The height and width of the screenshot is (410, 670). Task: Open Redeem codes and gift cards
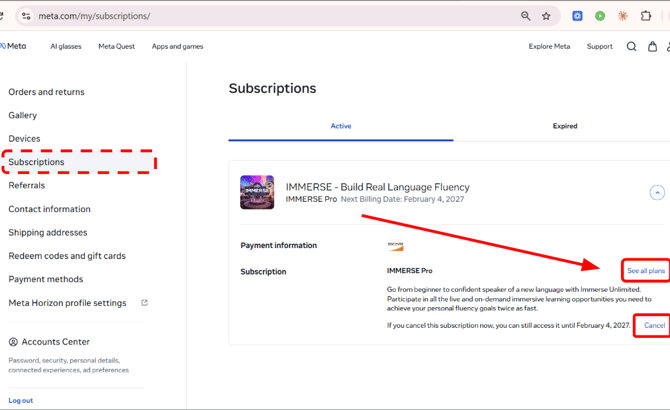click(67, 256)
